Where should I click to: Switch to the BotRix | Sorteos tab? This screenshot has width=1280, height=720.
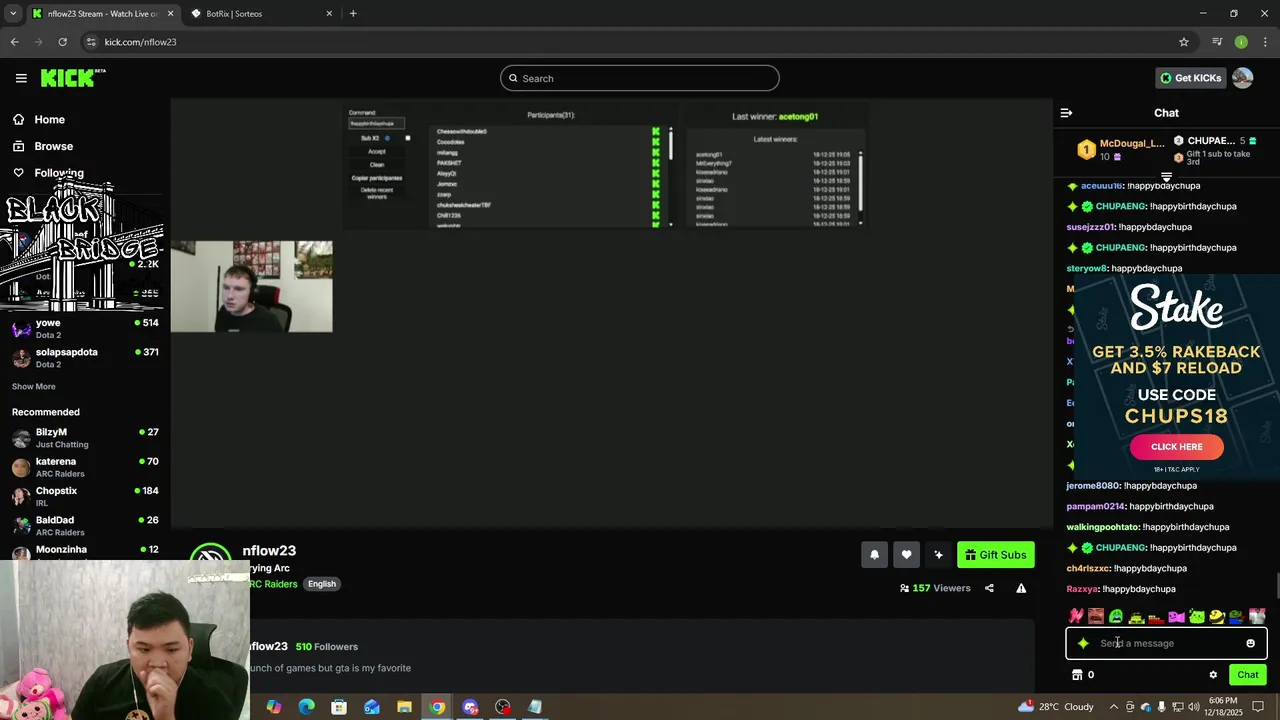pos(262,13)
